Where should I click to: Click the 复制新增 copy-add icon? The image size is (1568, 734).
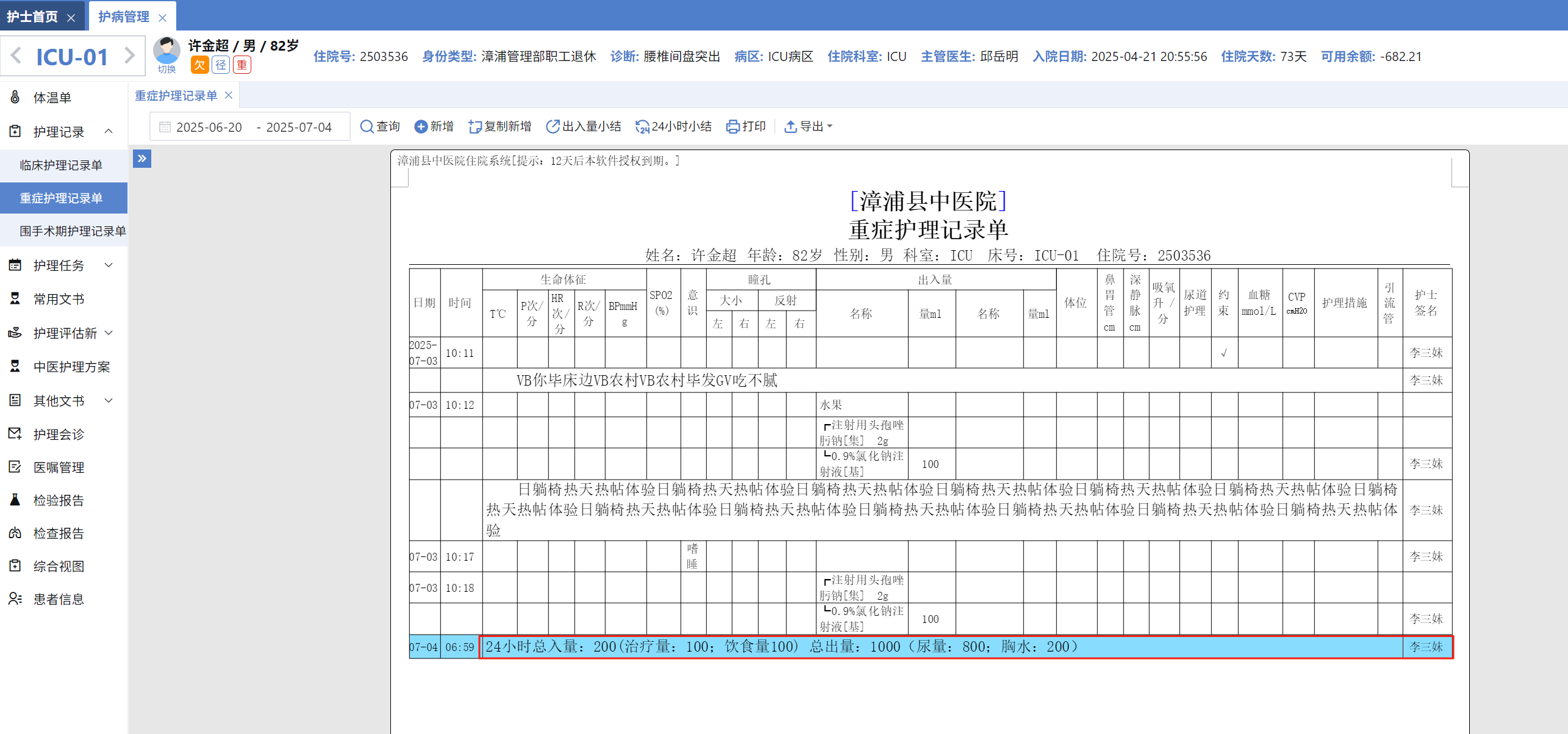475,126
